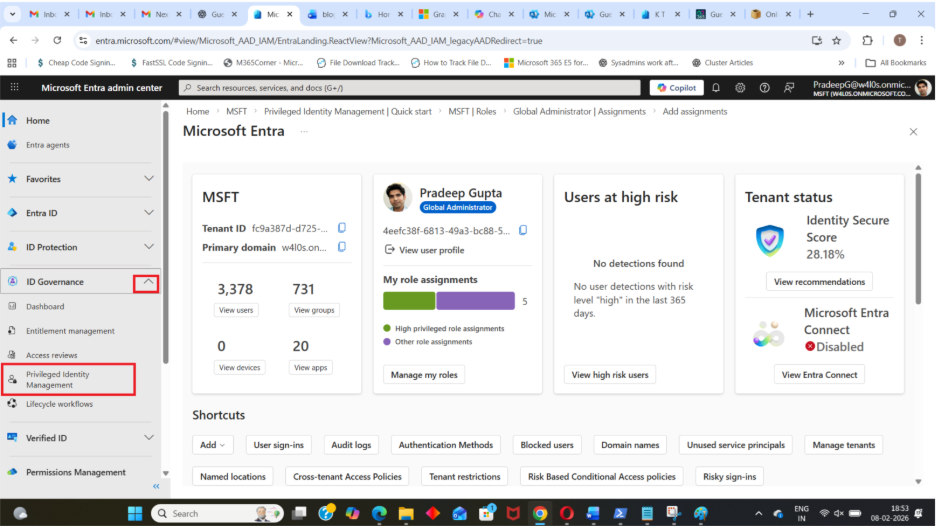This screenshot has height=526, width=936.
Task: Click the purple Other role assignments bar
Action: point(475,301)
